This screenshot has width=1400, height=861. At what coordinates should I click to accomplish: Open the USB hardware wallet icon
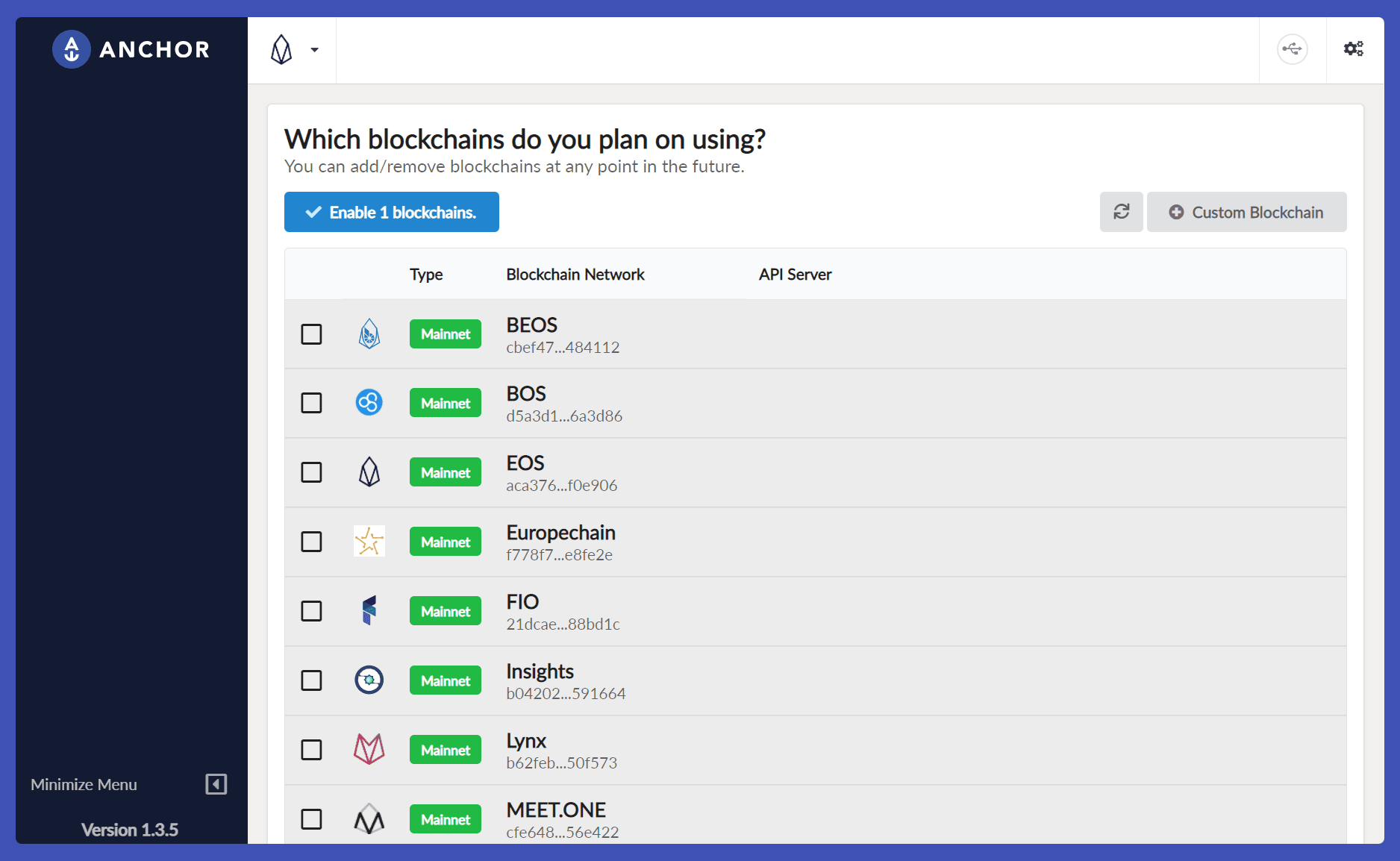tap(1292, 49)
